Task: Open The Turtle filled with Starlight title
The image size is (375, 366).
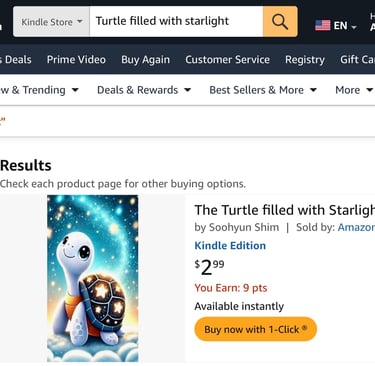Action: tap(285, 210)
